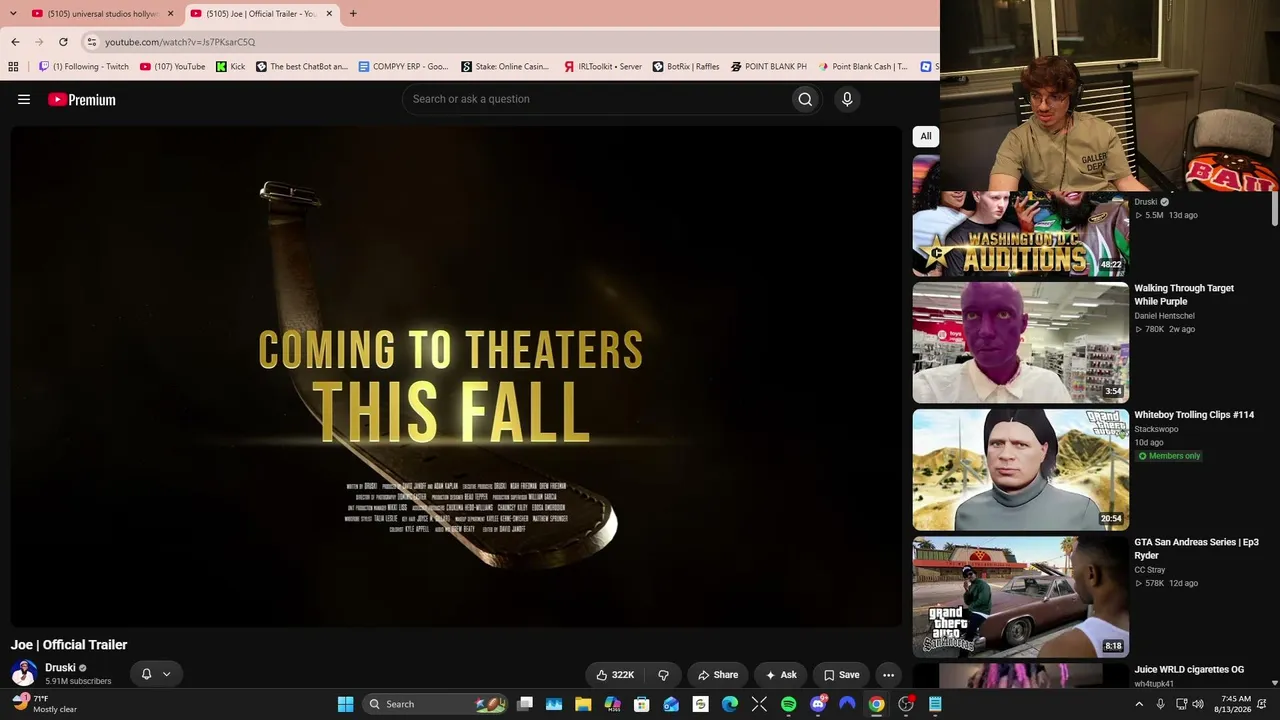Click the Chrome address bar URL
The width and height of the screenshot is (1280, 720).
click(x=180, y=42)
